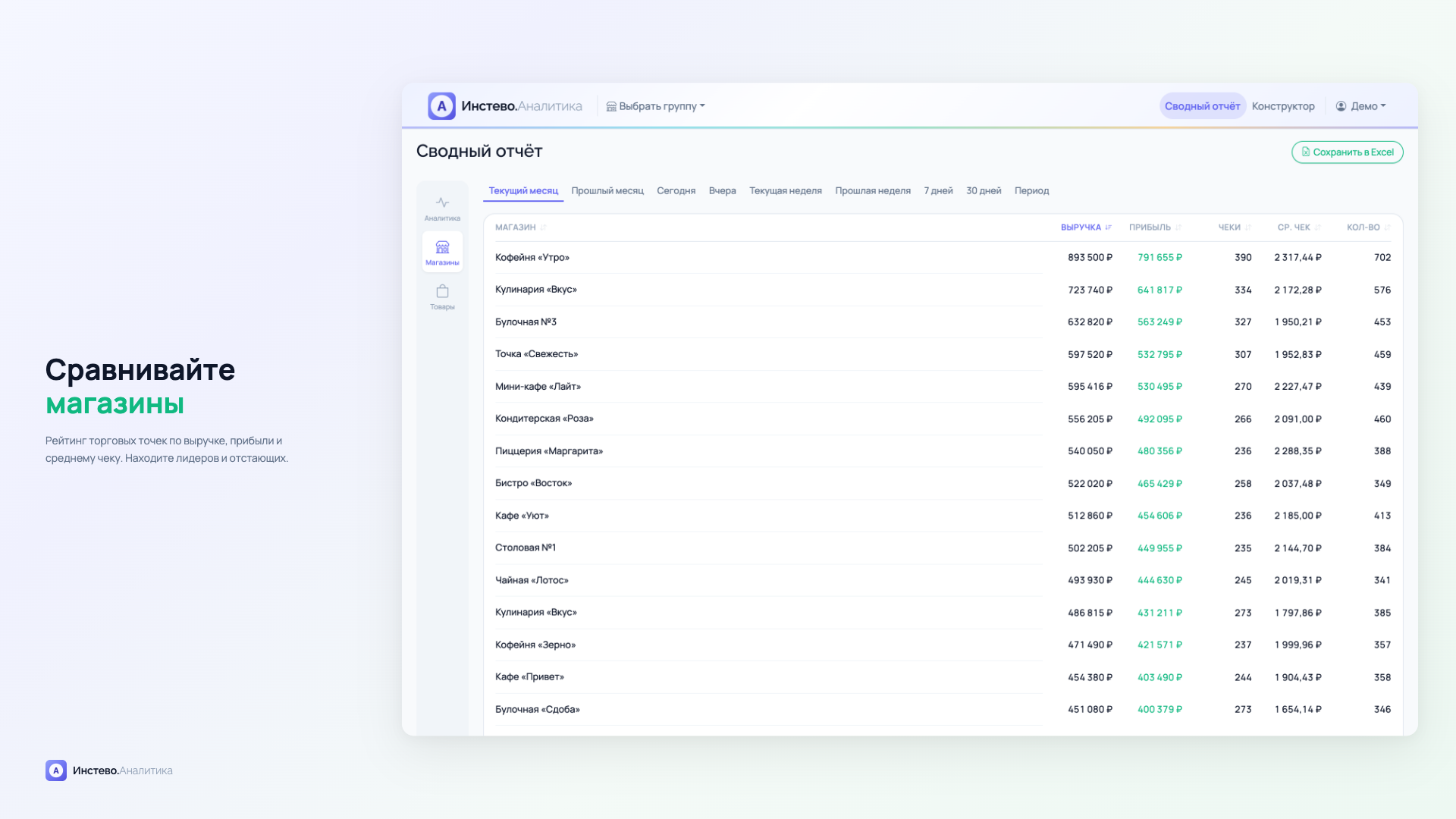The image size is (1456, 819).
Task: Sort by Чеки column sort icon
Action: coord(1248,227)
